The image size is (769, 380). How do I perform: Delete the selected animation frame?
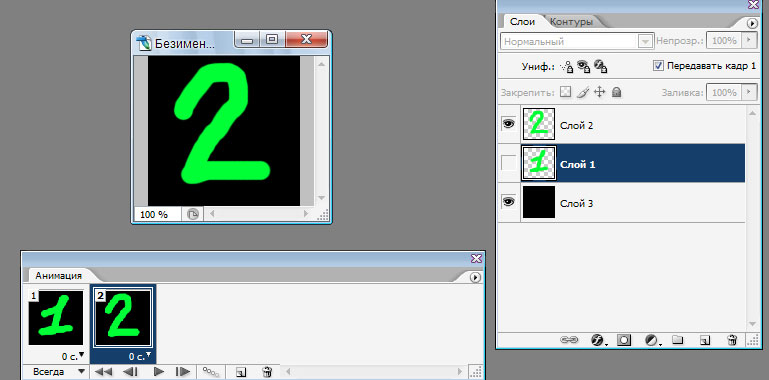click(267, 372)
